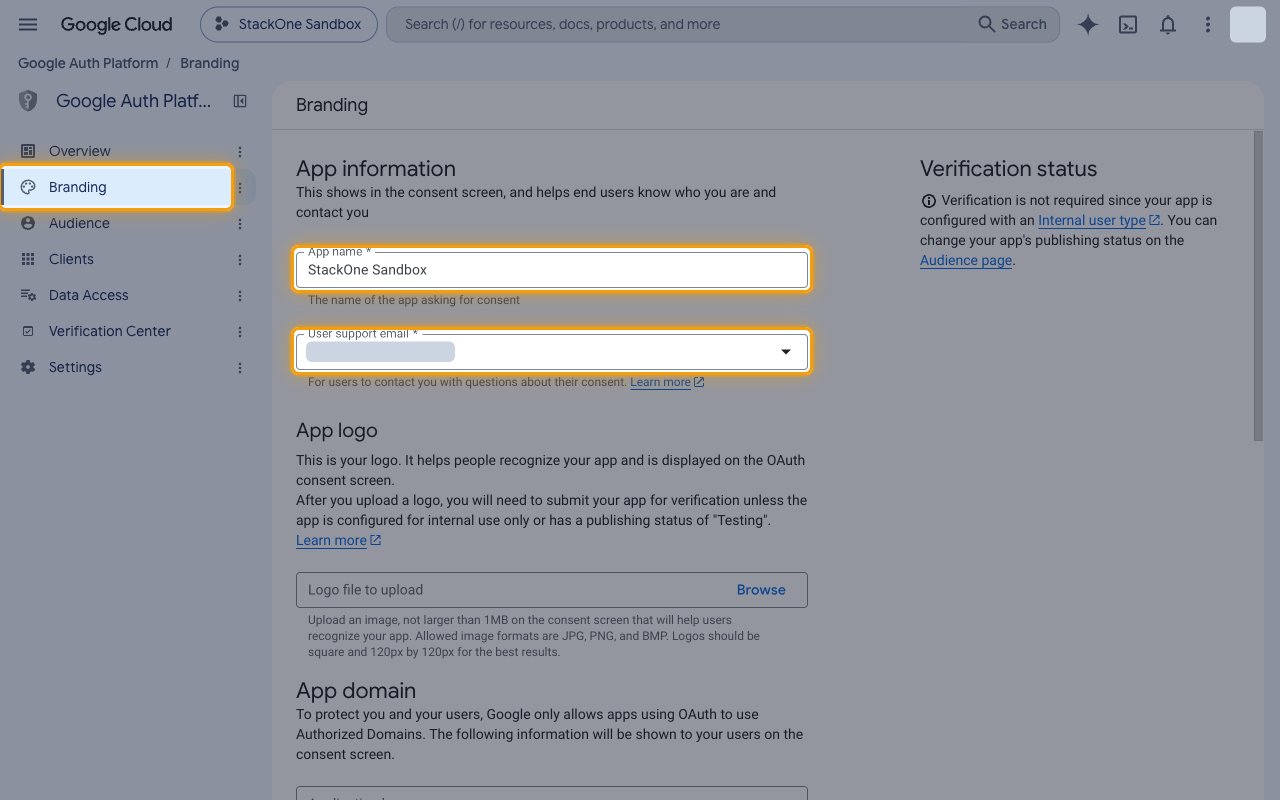Collapse the Google Auth Platform side panel

[240, 101]
